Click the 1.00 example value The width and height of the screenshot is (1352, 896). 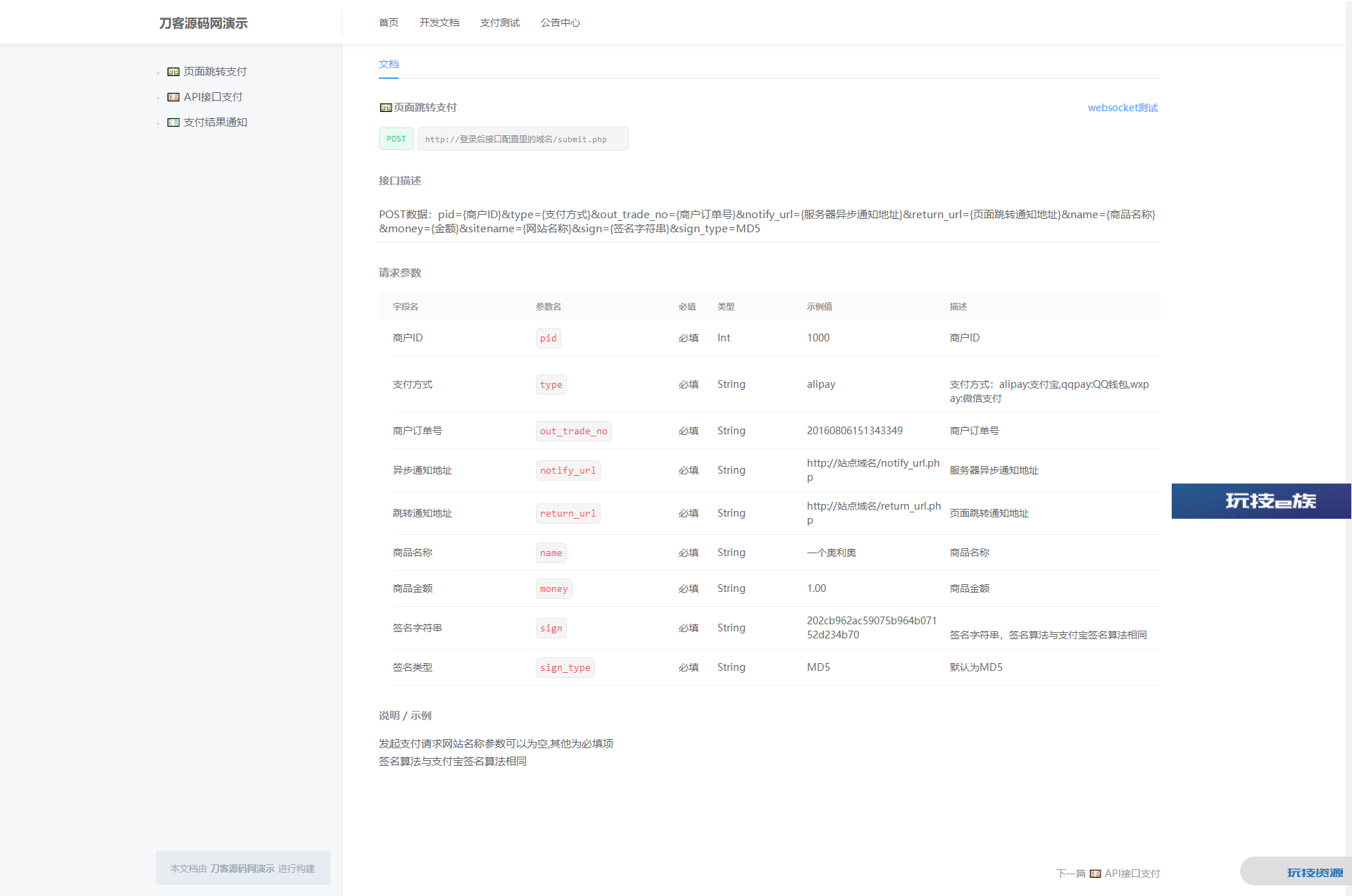pyautogui.click(x=817, y=588)
